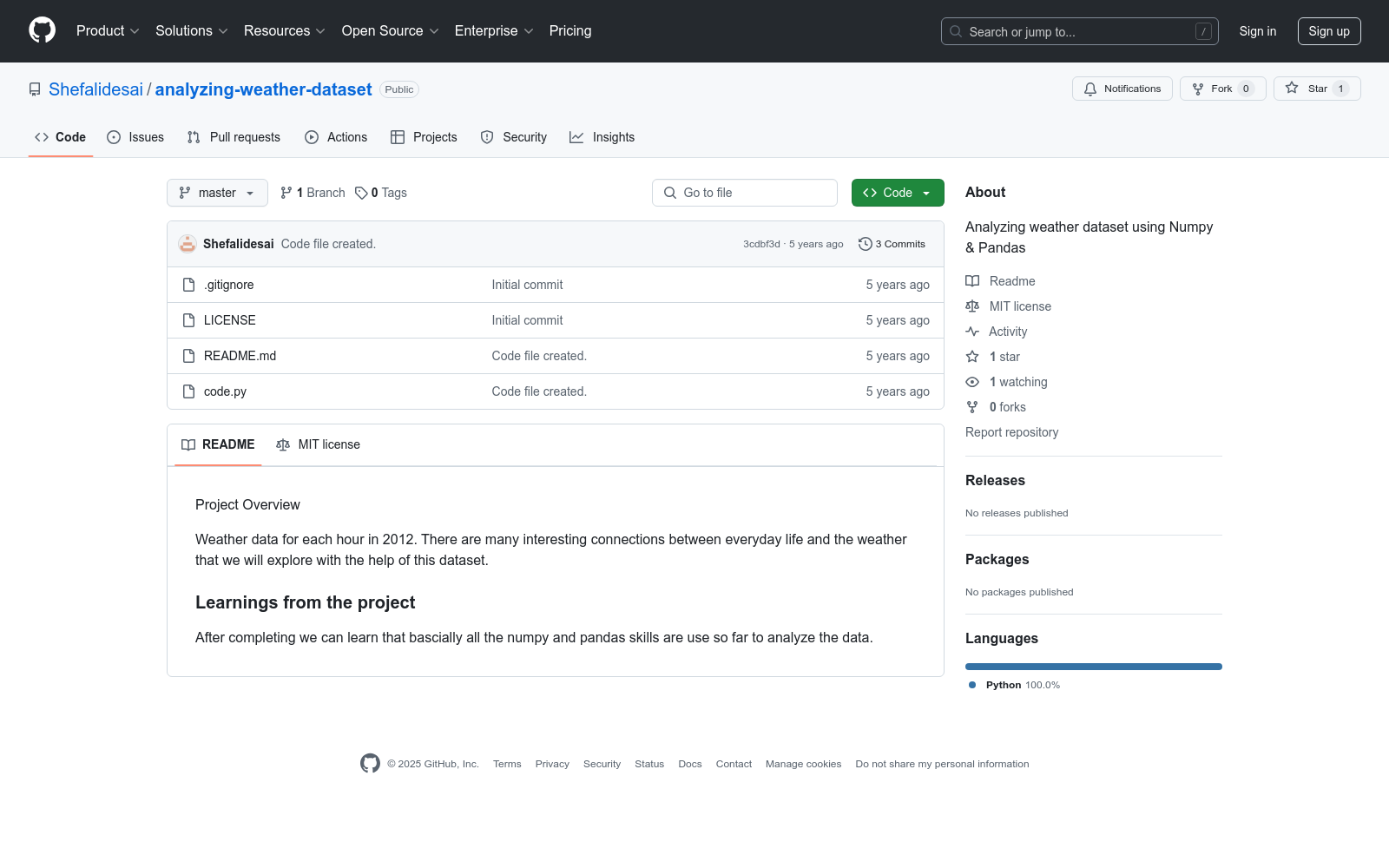
Task: Open the analyzing-weather-dataset repository link
Action: [263, 89]
